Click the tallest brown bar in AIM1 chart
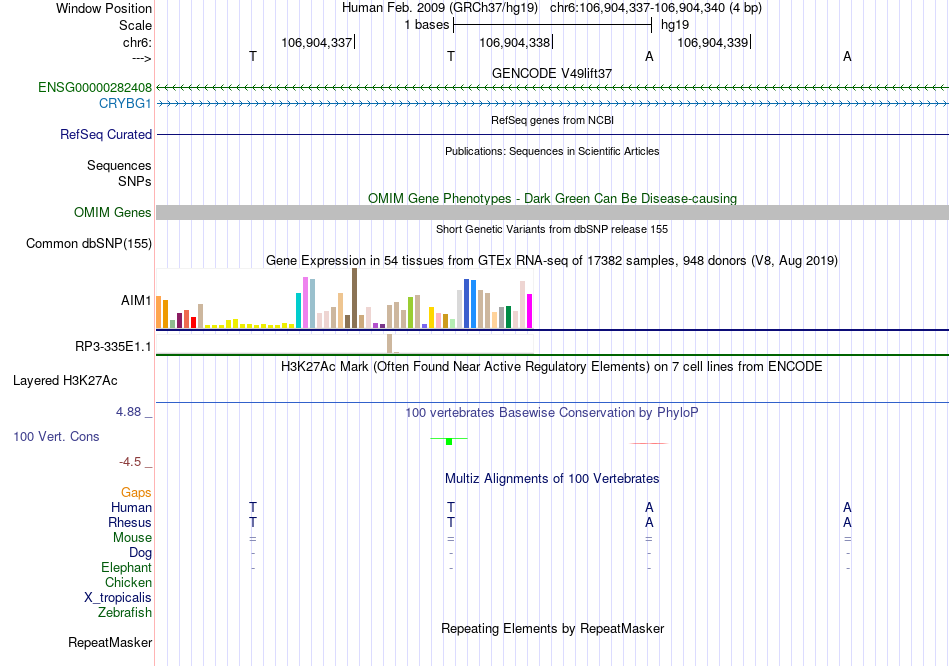950x666 pixels. 354,298
